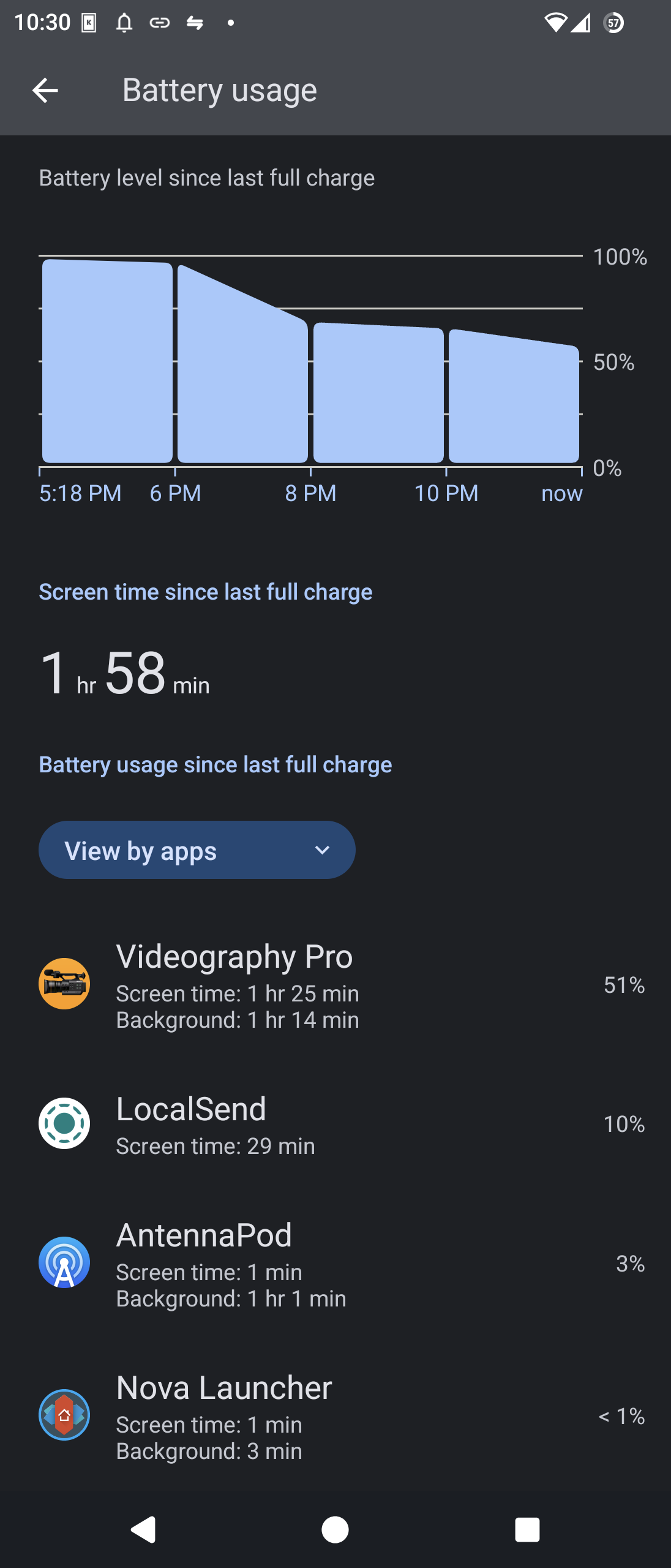Image resolution: width=671 pixels, height=1568 pixels.
Task: Select the 10 PM to now chart bar
Action: click(x=514, y=396)
